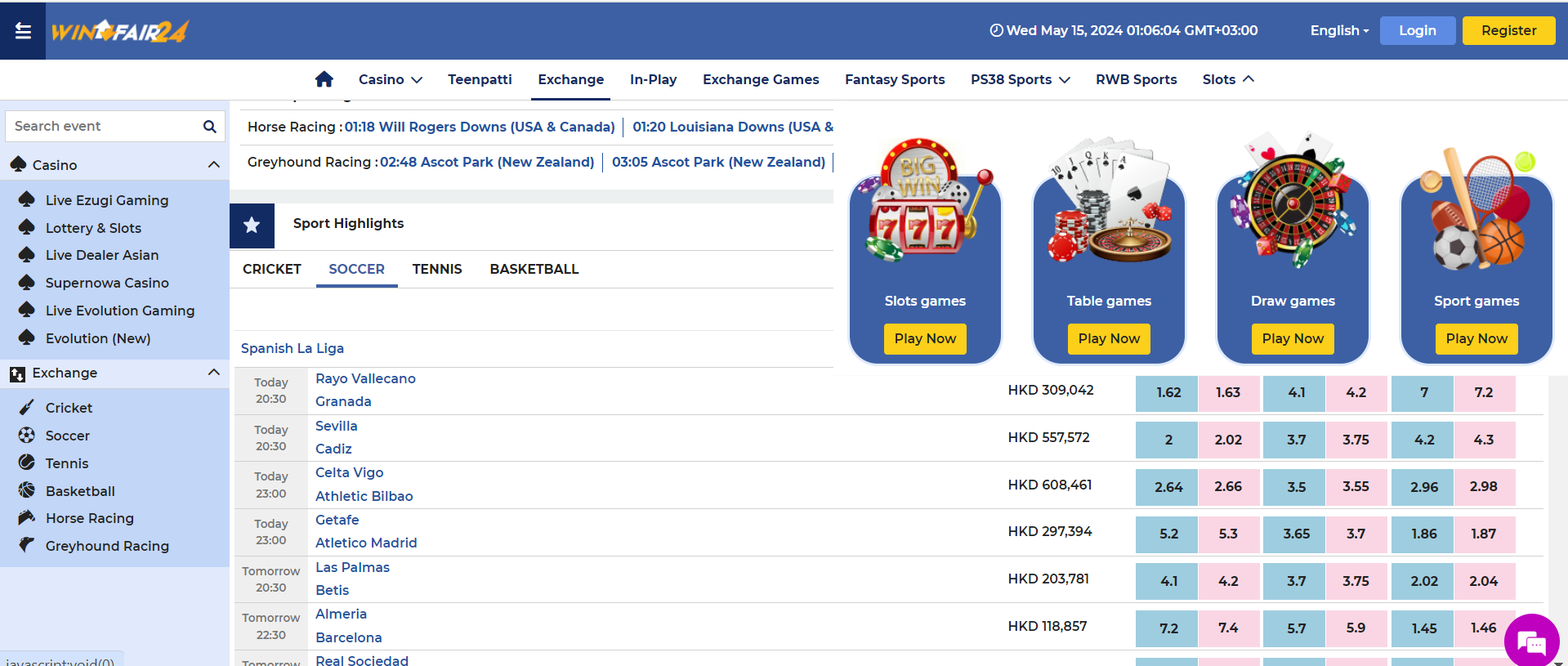The width and height of the screenshot is (1568, 666).
Task: Click the Draw games roulette wheel image
Action: pos(1293,200)
